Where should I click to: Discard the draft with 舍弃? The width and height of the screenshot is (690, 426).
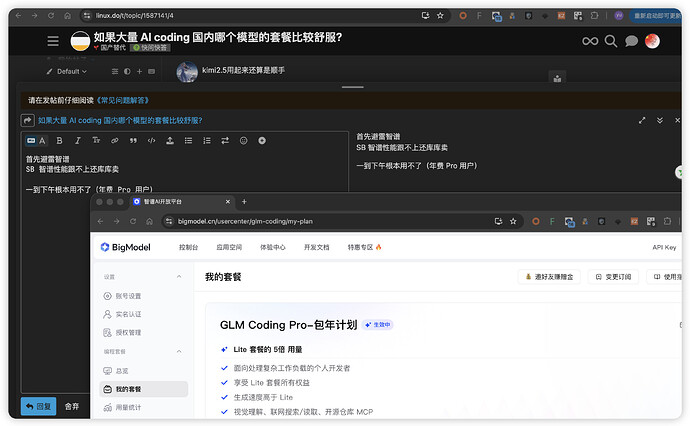click(72, 406)
